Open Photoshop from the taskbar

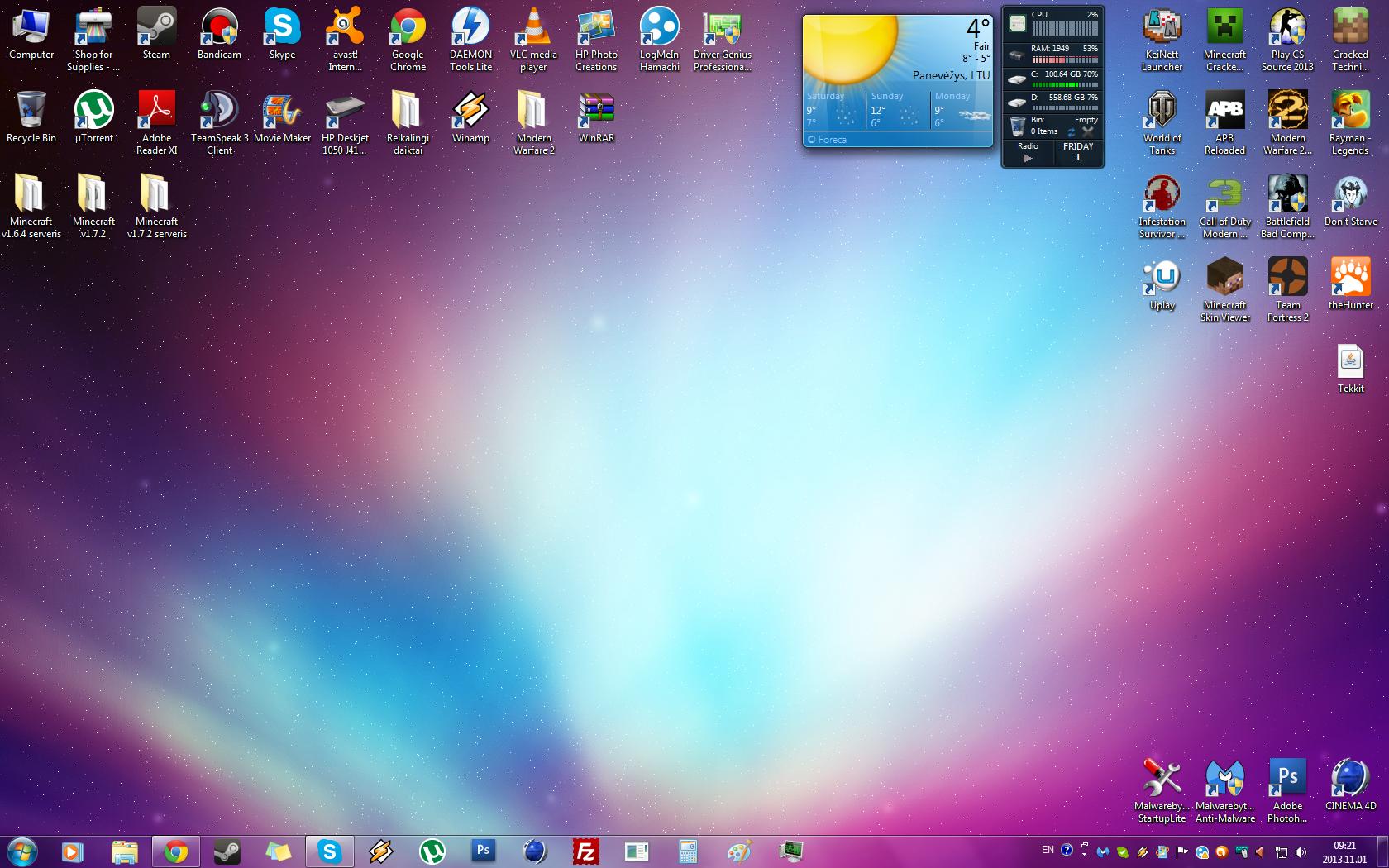(483, 851)
